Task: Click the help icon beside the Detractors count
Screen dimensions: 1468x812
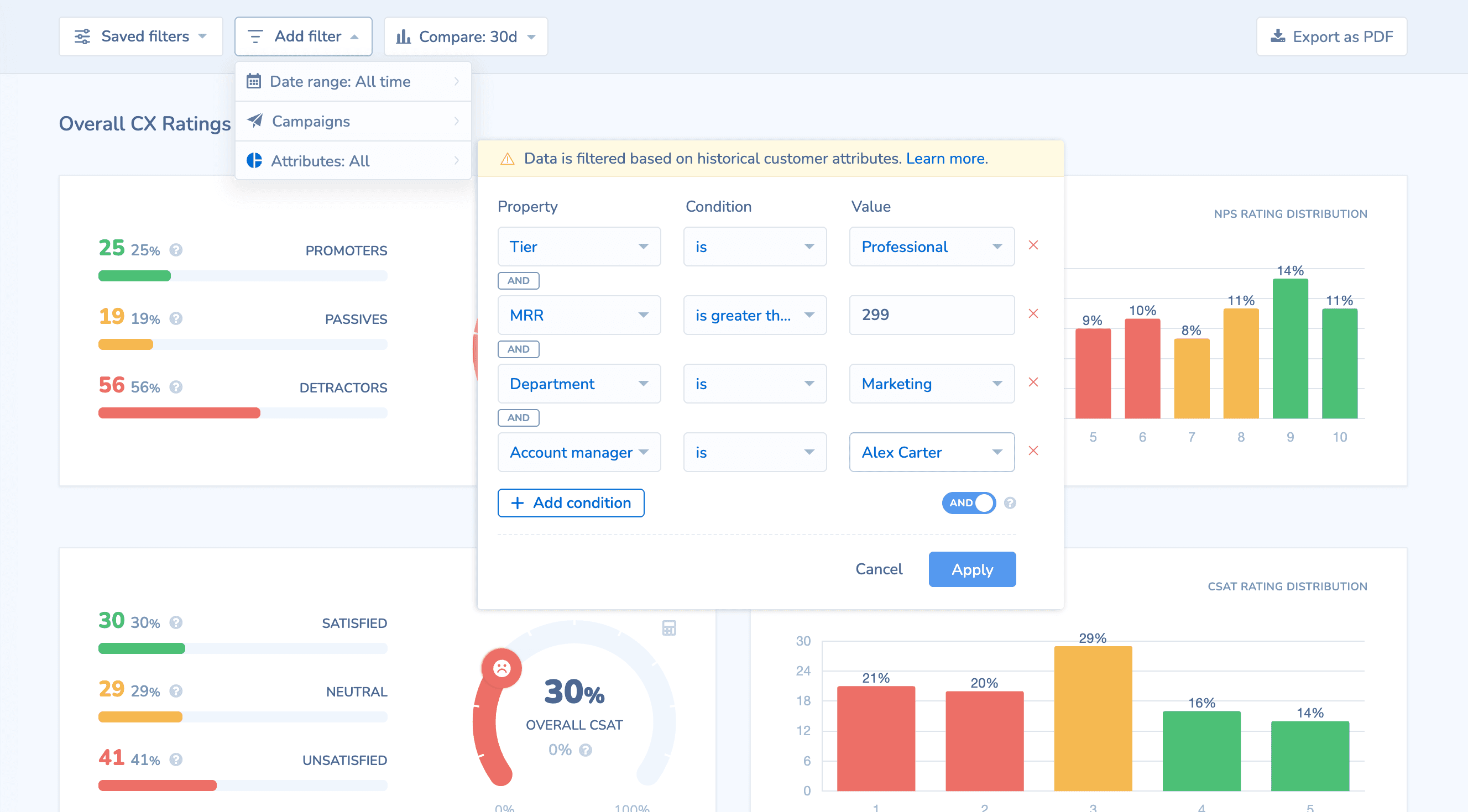Action: click(176, 387)
